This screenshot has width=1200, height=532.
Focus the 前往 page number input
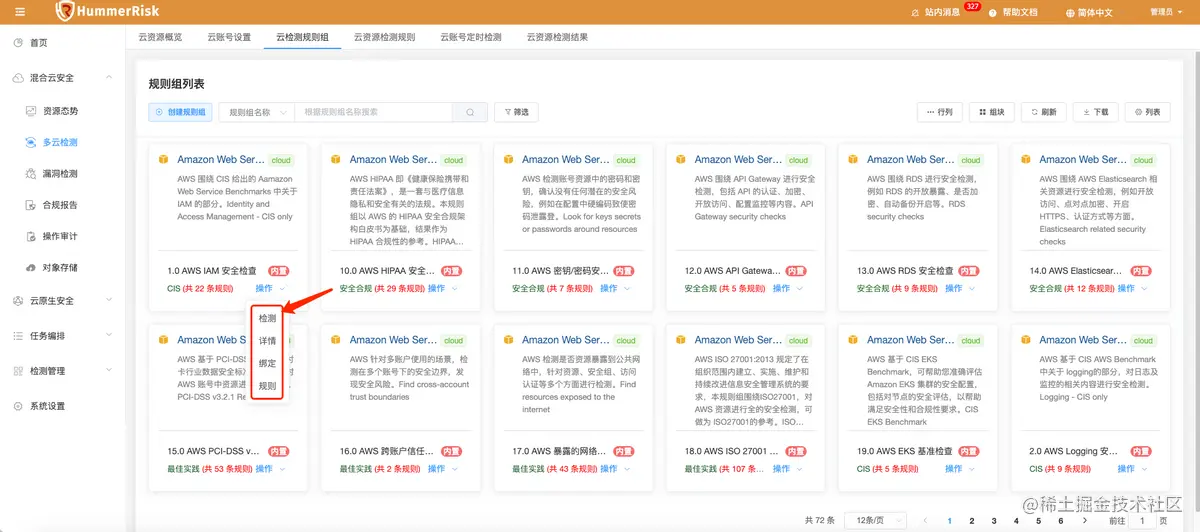point(1141,521)
